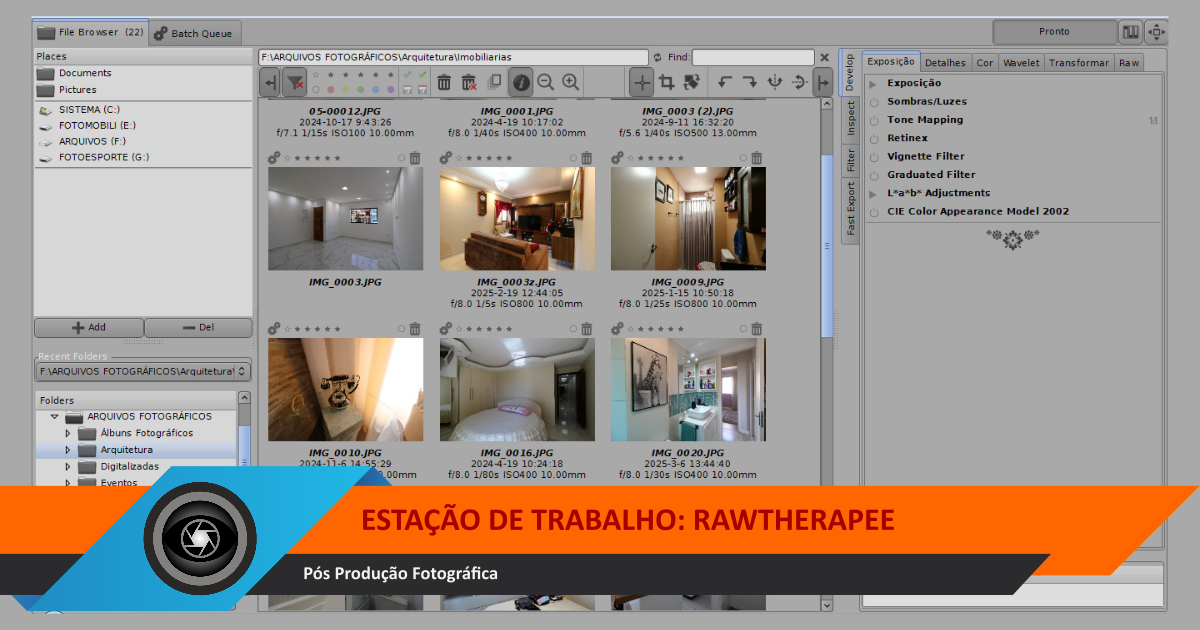
Task: Clear all filters funnel icon
Action: click(x=294, y=83)
